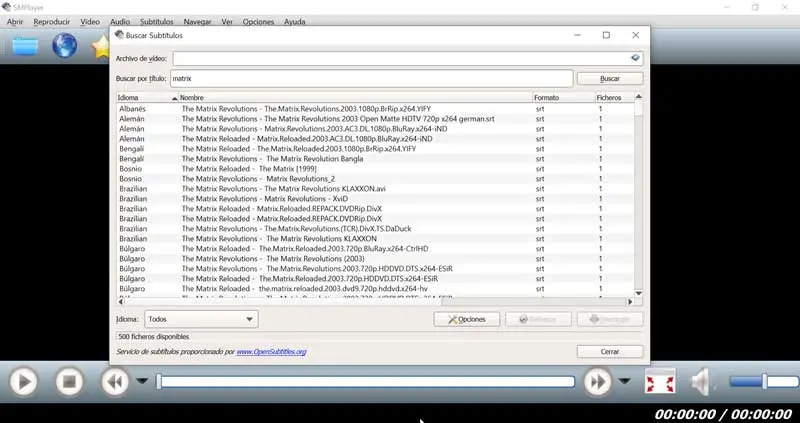Open forward options dropdown arrow
This screenshot has height=423, width=800.
pos(624,381)
